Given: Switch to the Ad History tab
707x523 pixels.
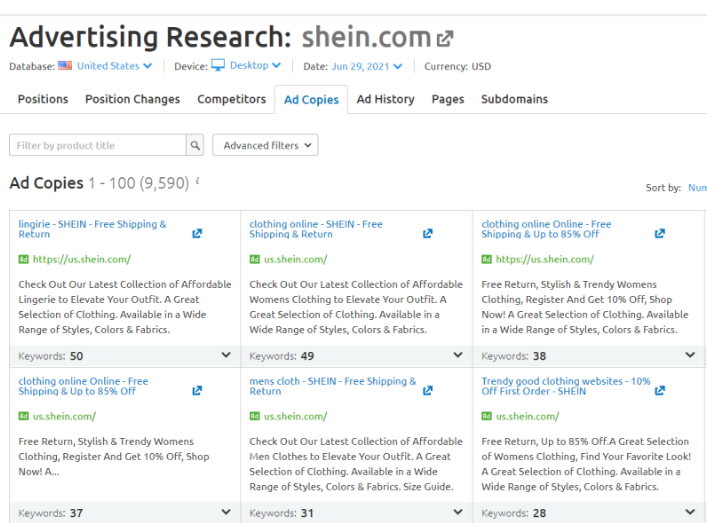Looking at the screenshot, I should pos(386,99).
